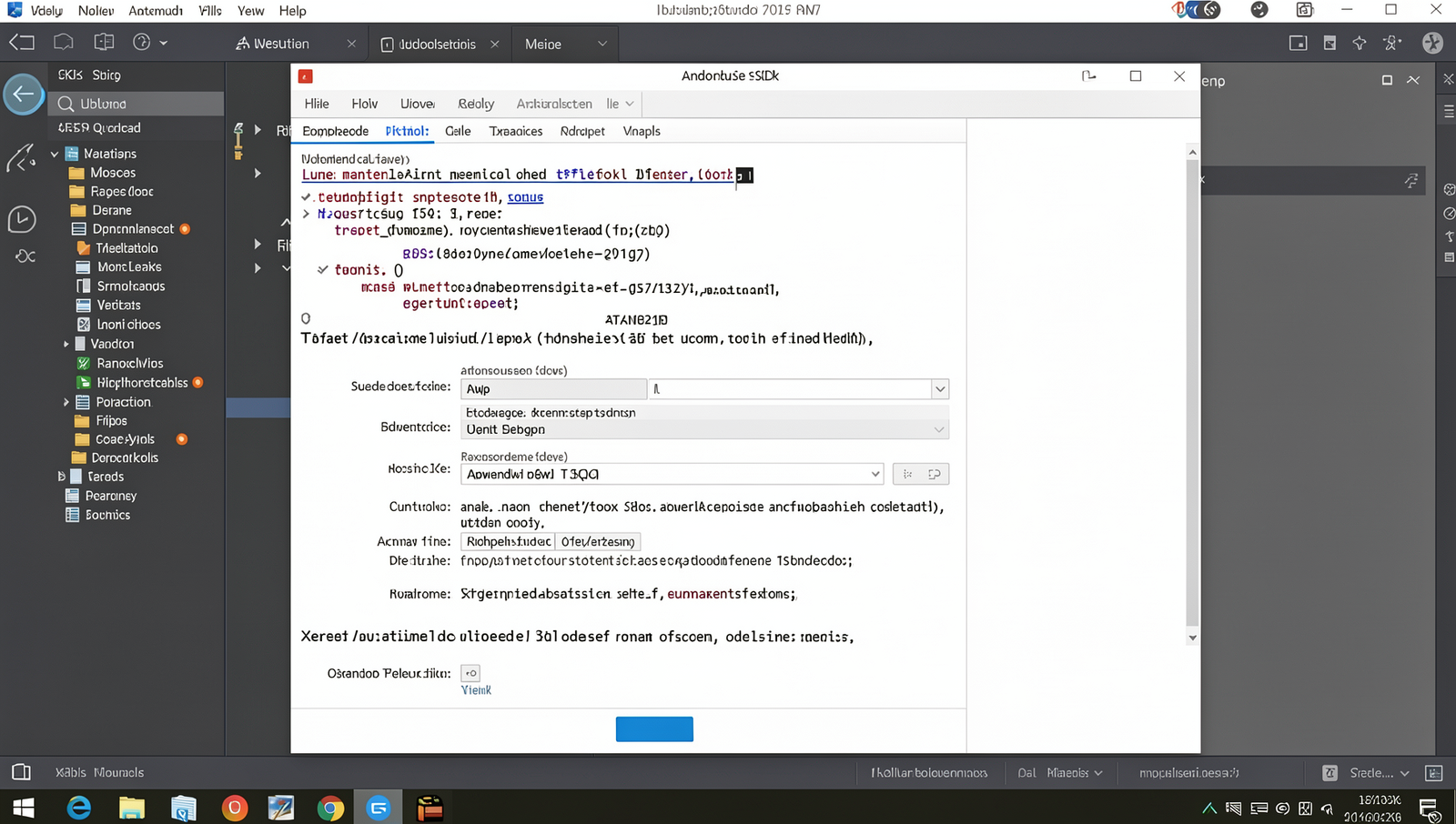This screenshot has width=1456, height=824.
Task: Click the Awp input field
Action: coord(553,389)
